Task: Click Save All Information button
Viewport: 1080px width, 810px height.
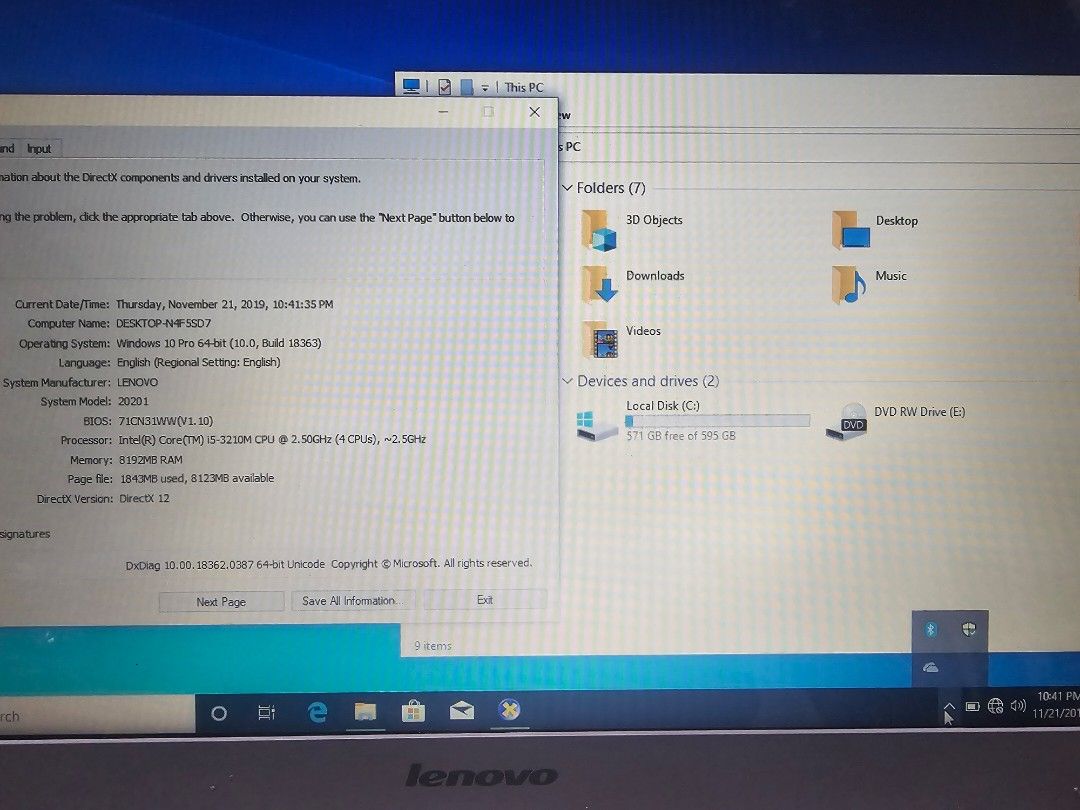Action: click(x=353, y=601)
